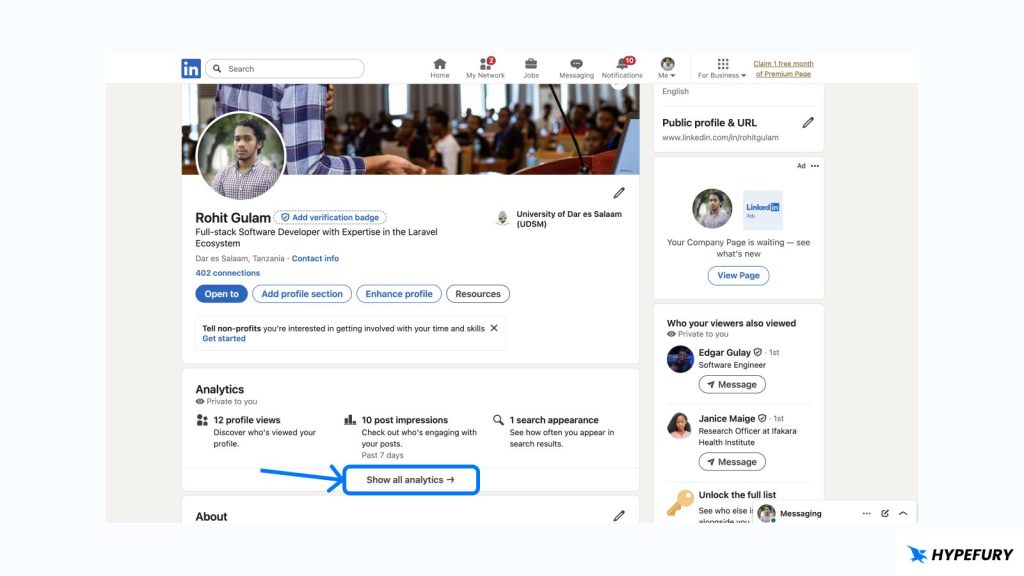1024x576 pixels.
Task: Go to the Jobs briefcase icon
Action: (531, 65)
